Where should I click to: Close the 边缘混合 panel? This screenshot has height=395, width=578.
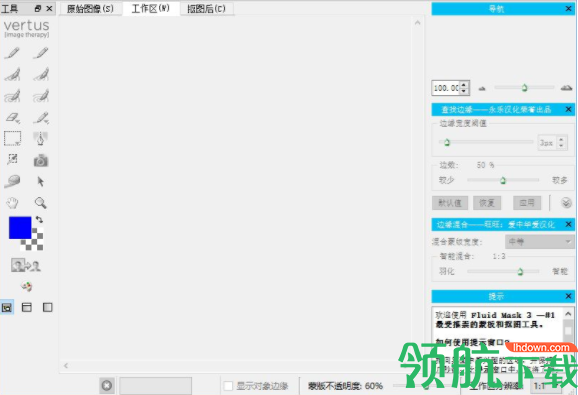click(568, 224)
